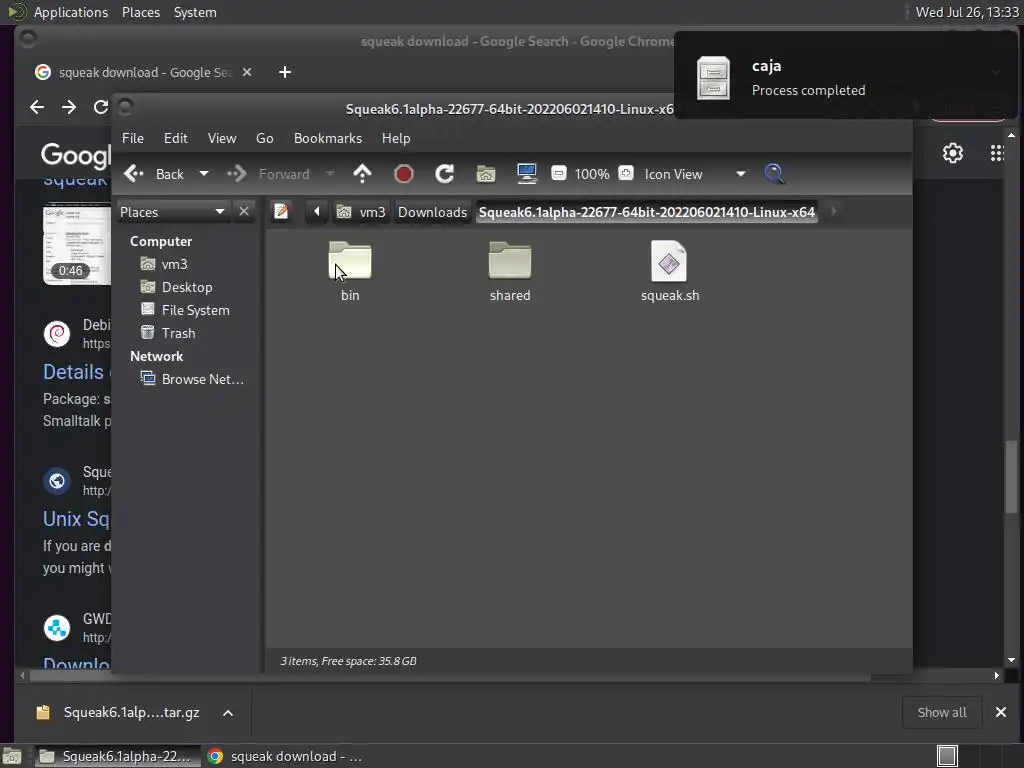Screen dimensions: 1024x768
Task: Click the clock showing Wed Jul 26
Action: coord(967,12)
